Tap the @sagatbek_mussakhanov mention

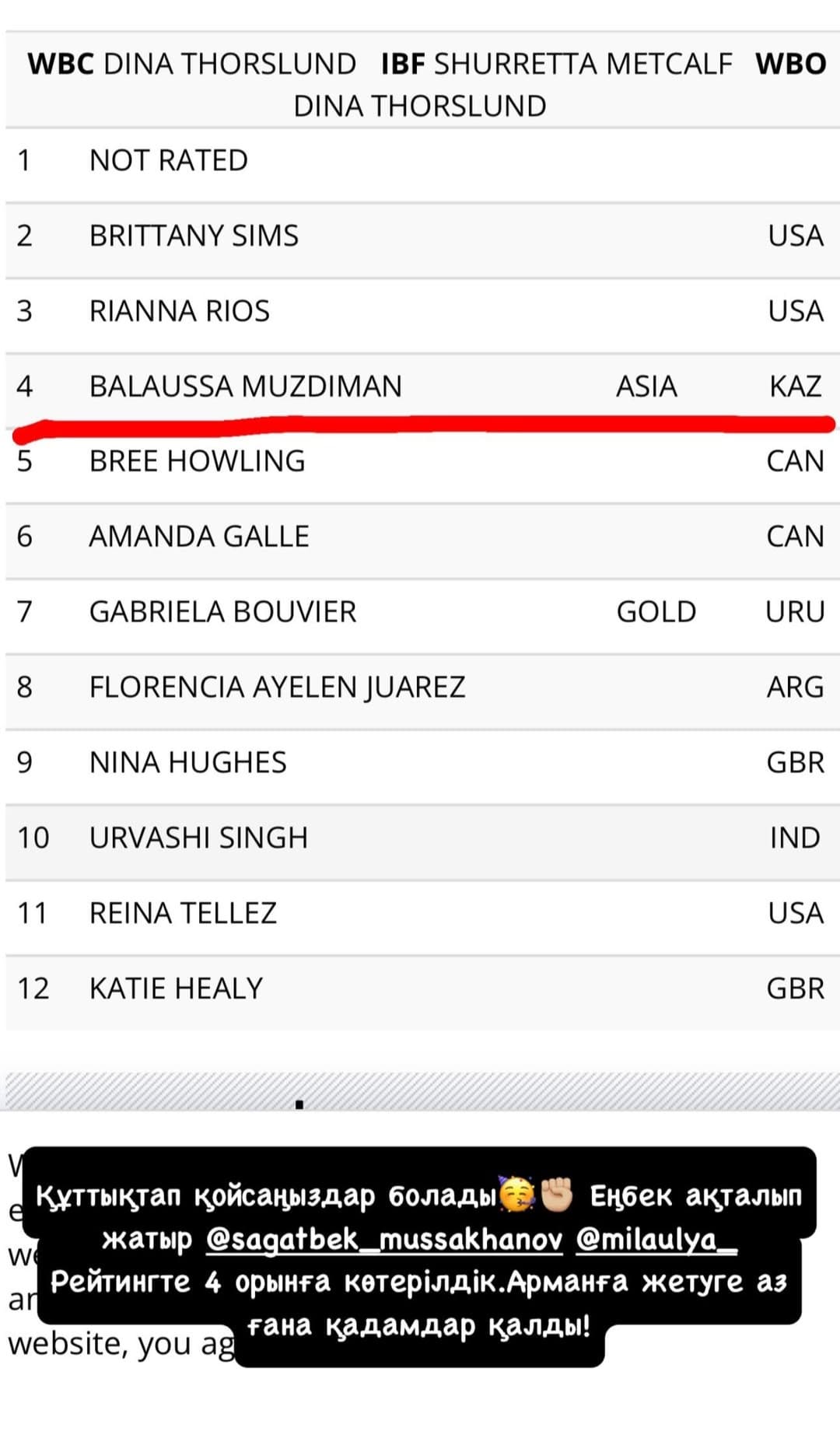click(x=384, y=1238)
